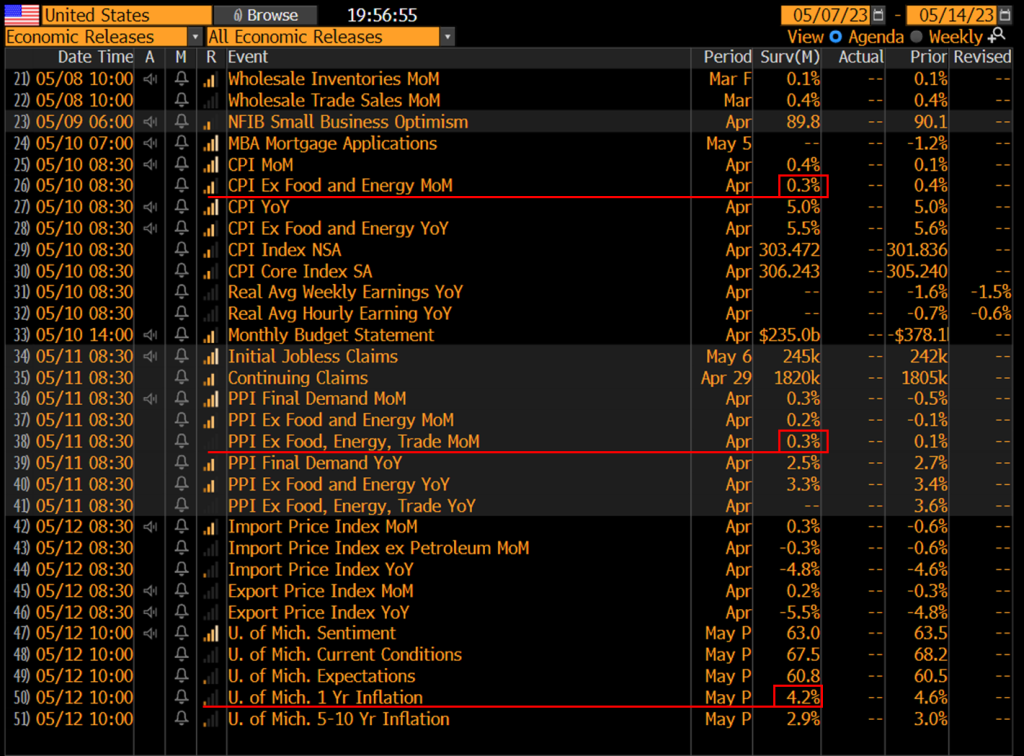Toggle speaker alert on Export Price Index YoY row
The image size is (1024, 756).
click(x=151, y=612)
